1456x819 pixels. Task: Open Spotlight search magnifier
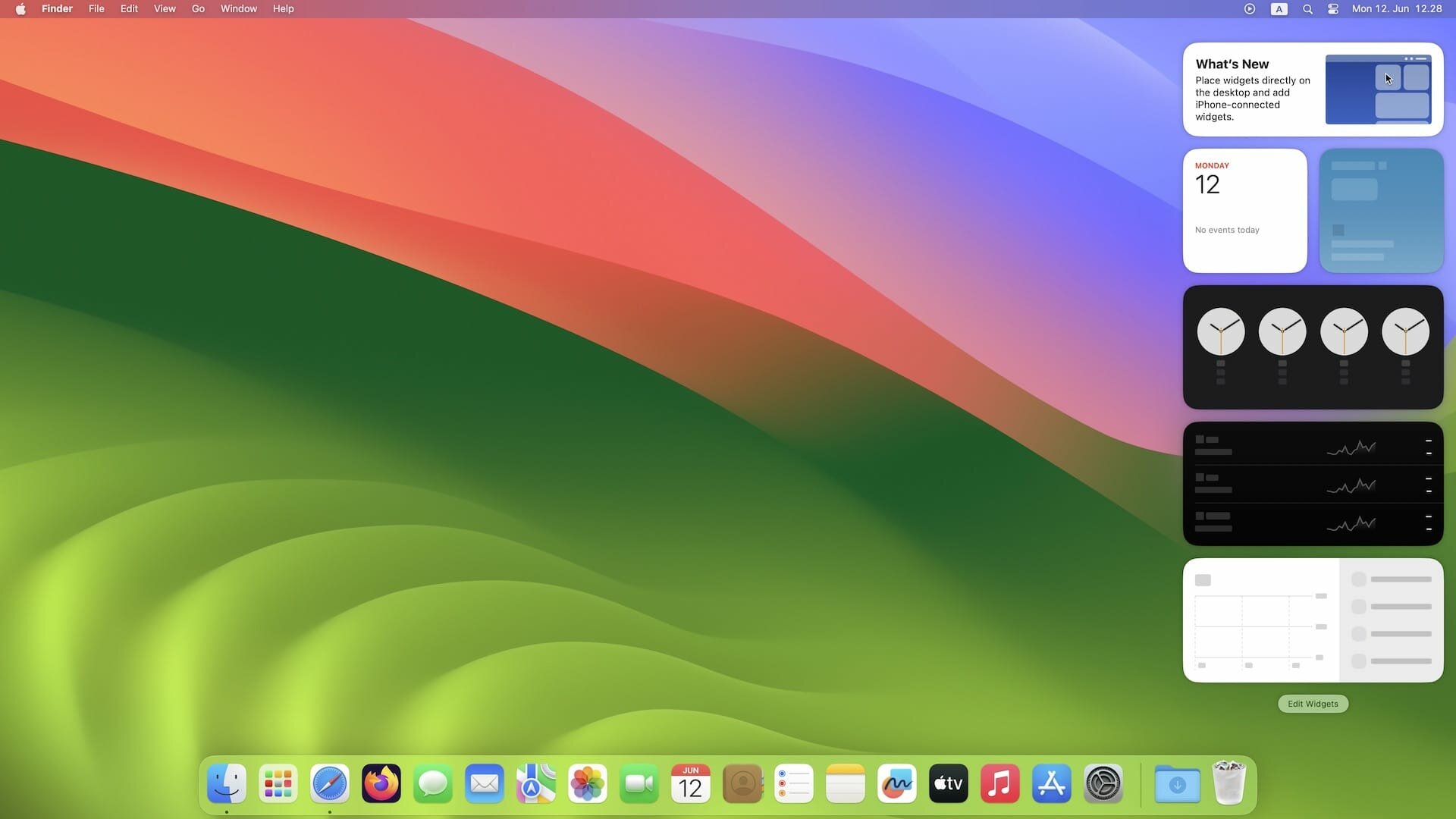pos(1307,9)
